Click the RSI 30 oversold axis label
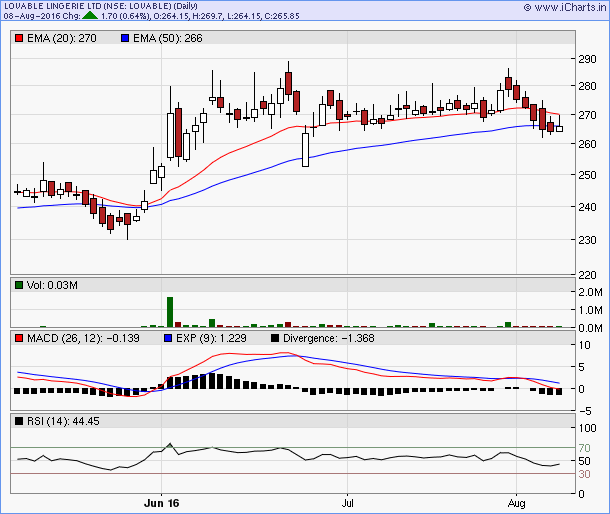The height and width of the screenshot is (514, 610). tap(584, 474)
